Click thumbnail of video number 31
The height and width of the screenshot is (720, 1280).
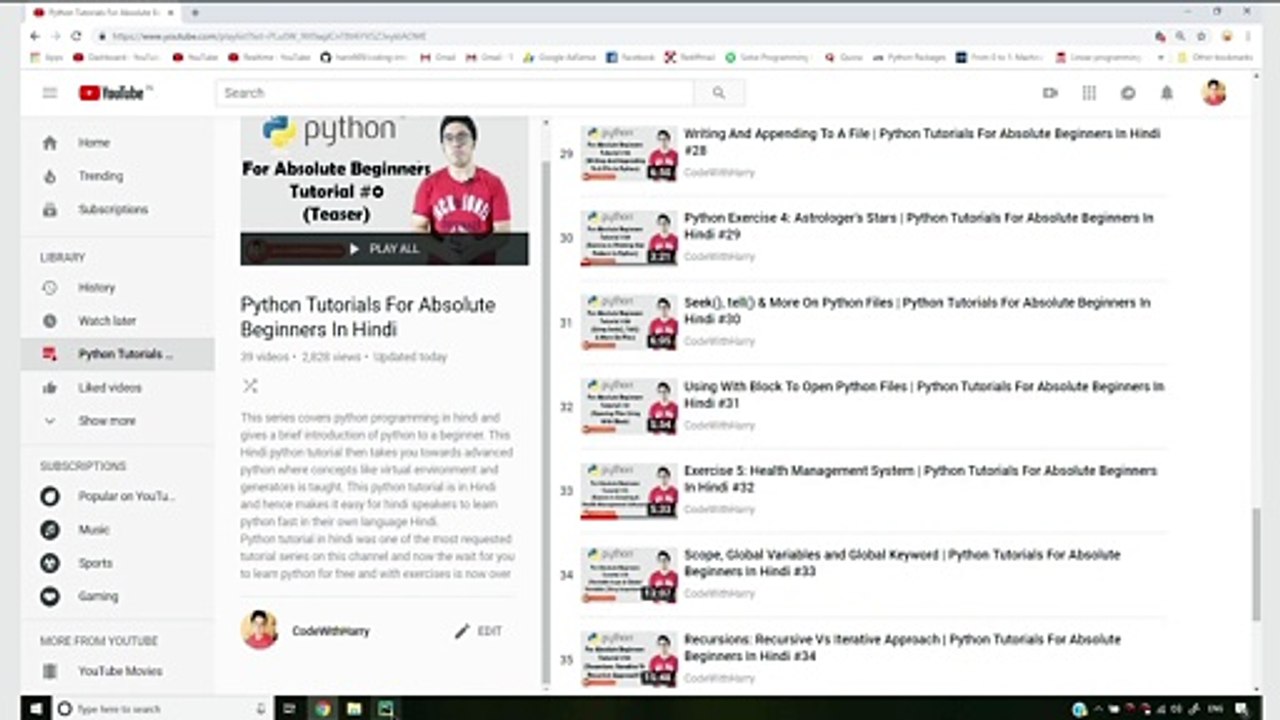[x=629, y=322]
